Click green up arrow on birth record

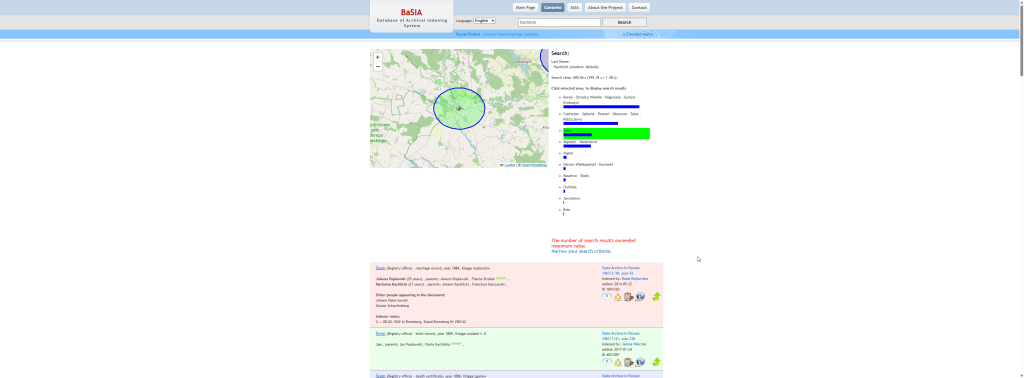coord(656,362)
